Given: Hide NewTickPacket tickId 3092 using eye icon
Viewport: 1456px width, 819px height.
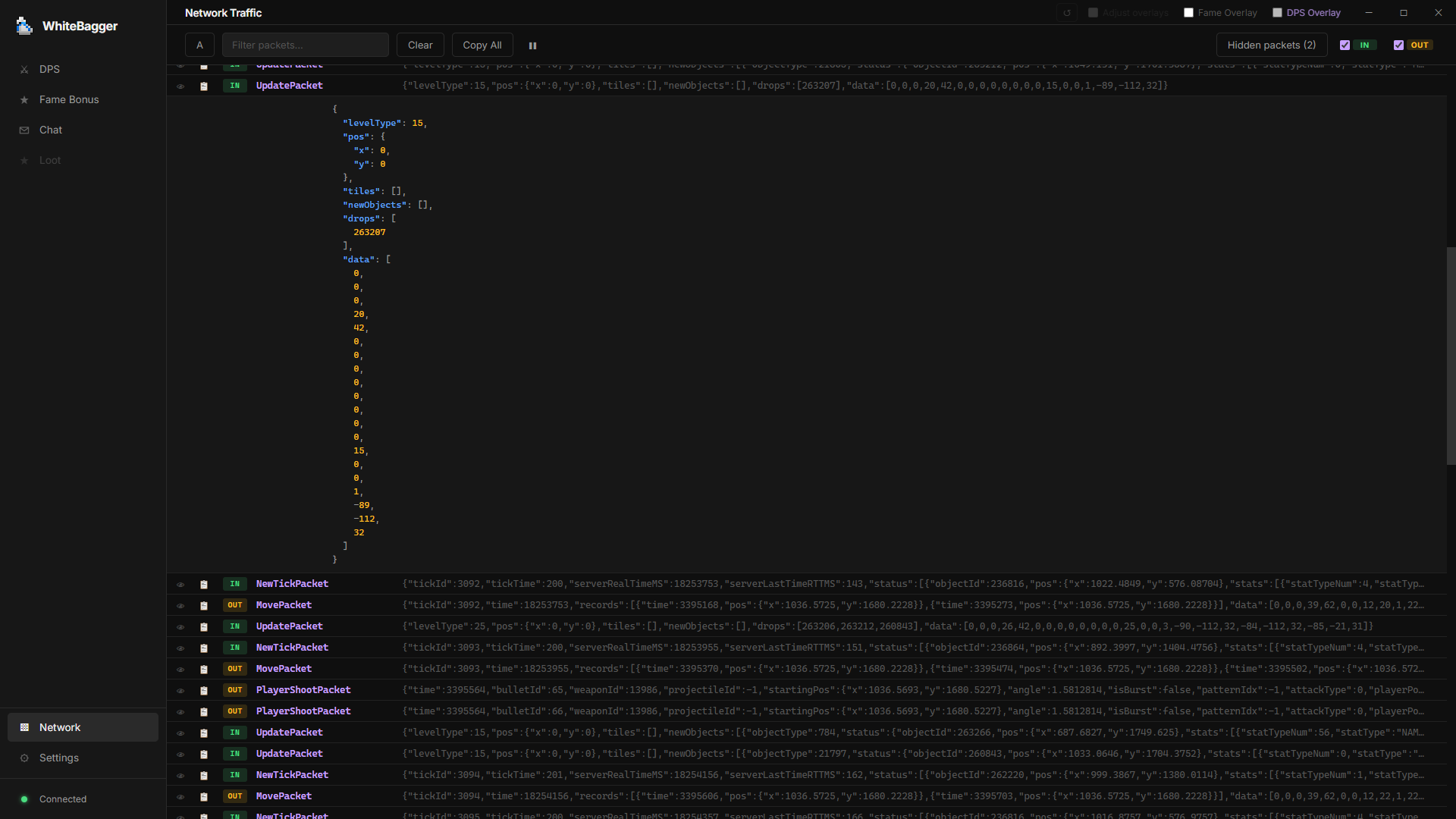Looking at the screenshot, I should click(180, 585).
